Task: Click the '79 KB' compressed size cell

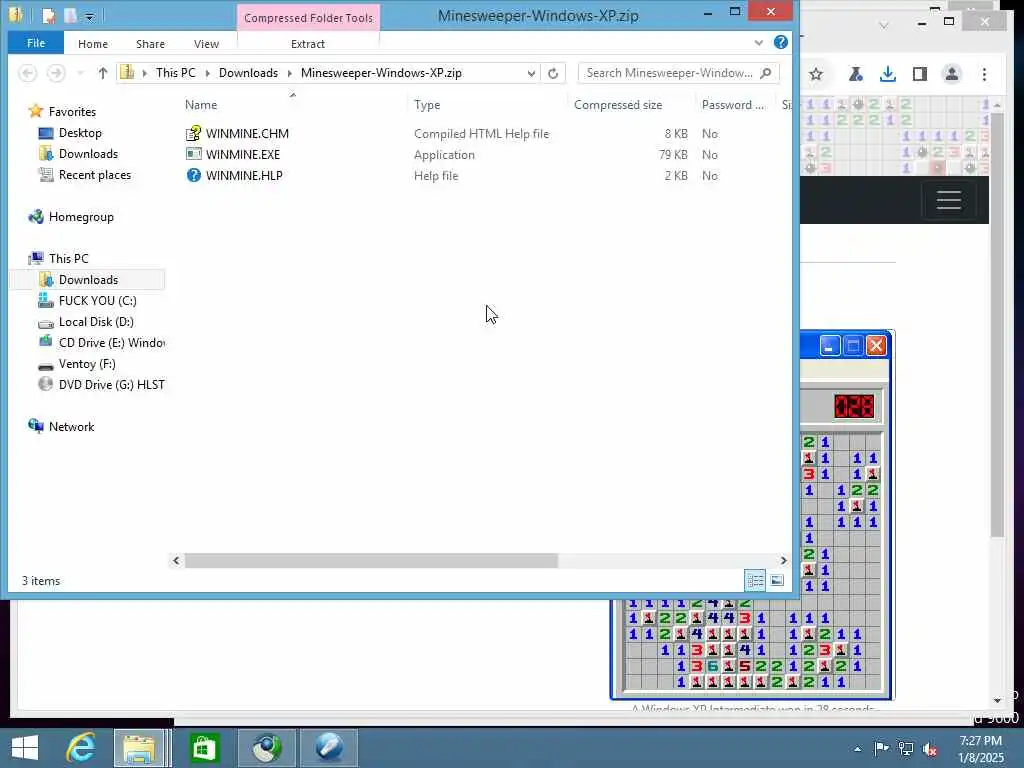Action: click(x=673, y=154)
